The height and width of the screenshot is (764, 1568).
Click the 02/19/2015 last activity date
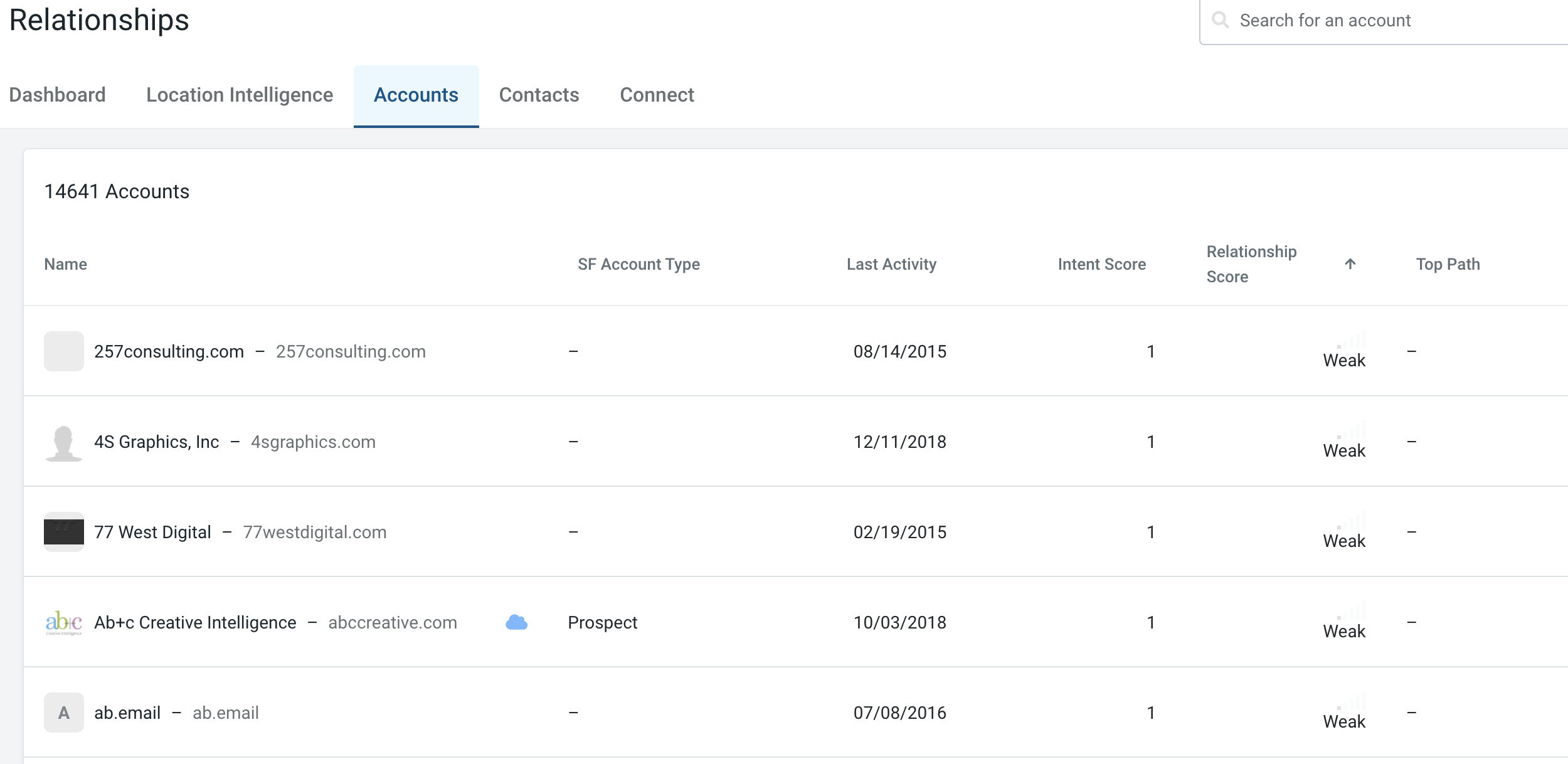click(899, 533)
